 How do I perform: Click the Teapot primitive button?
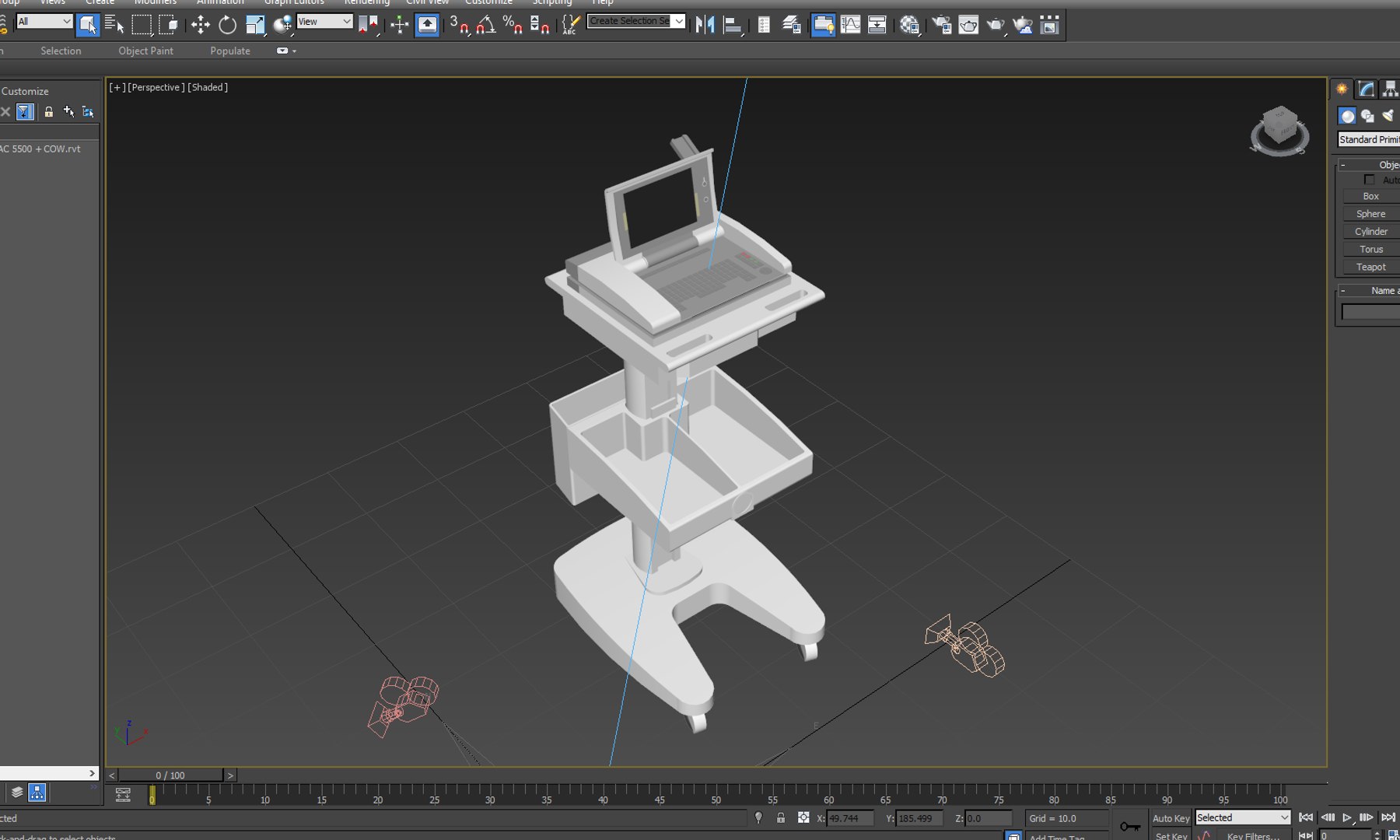[1370, 267]
